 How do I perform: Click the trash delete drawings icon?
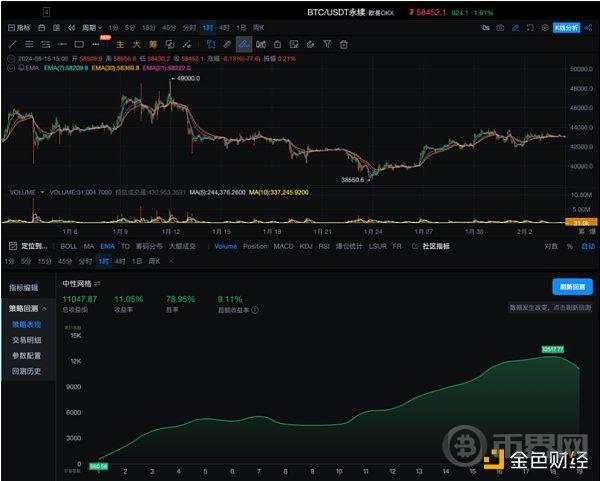click(x=344, y=44)
